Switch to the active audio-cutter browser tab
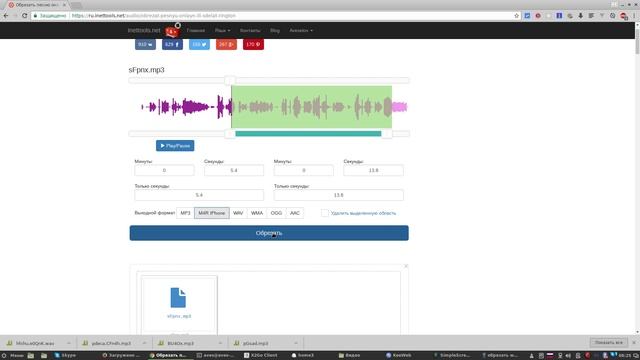Viewport: 640px width, 360px height. click(37, 5)
